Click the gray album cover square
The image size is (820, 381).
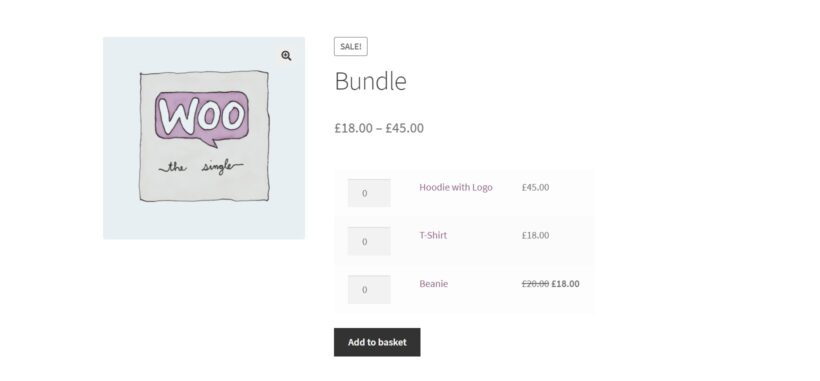click(x=204, y=136)
